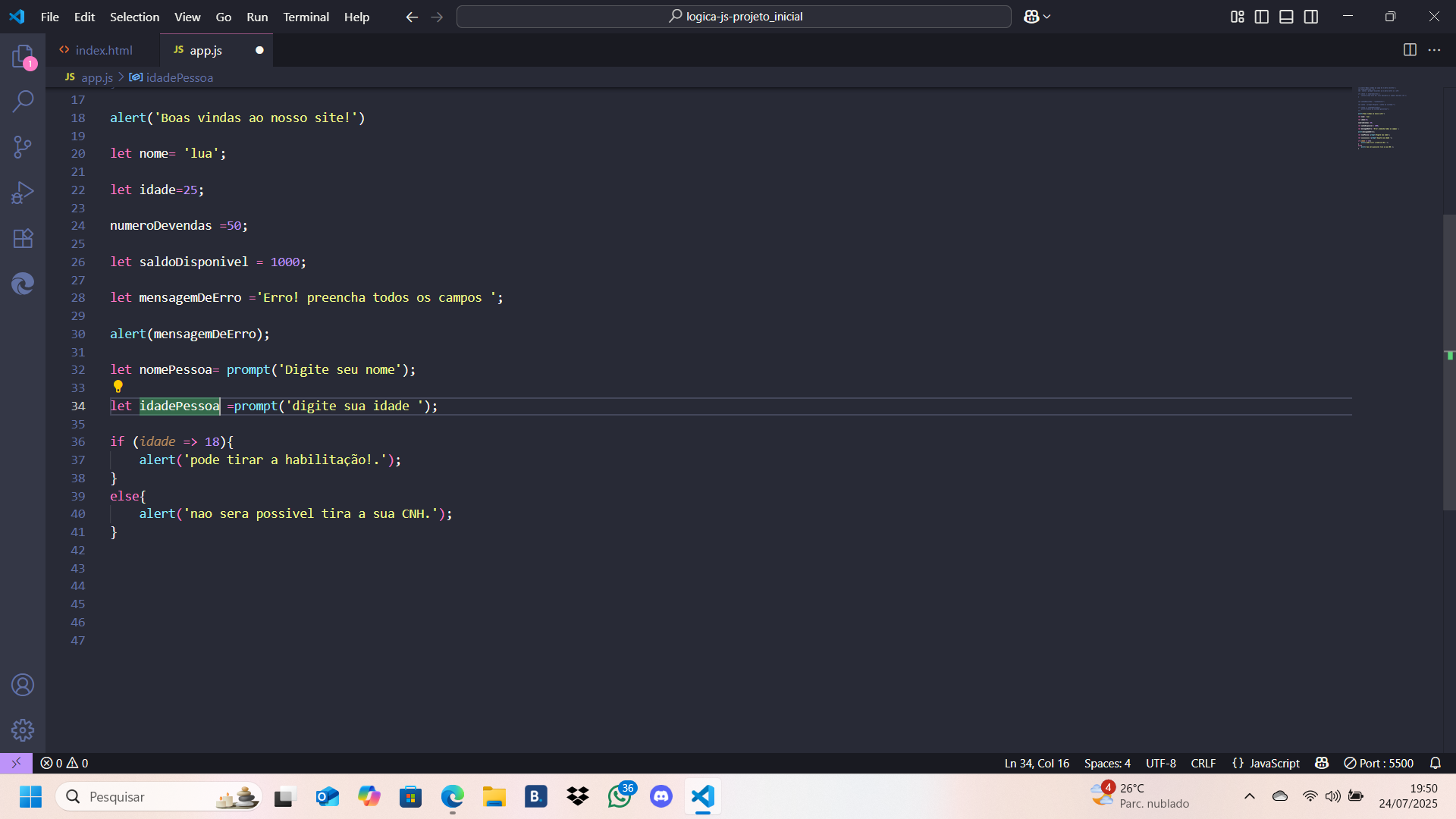Image resolution: width=1456 pixels, height=819 pixels.
Task: Click the command center search box
Action: tap(733, 17)
